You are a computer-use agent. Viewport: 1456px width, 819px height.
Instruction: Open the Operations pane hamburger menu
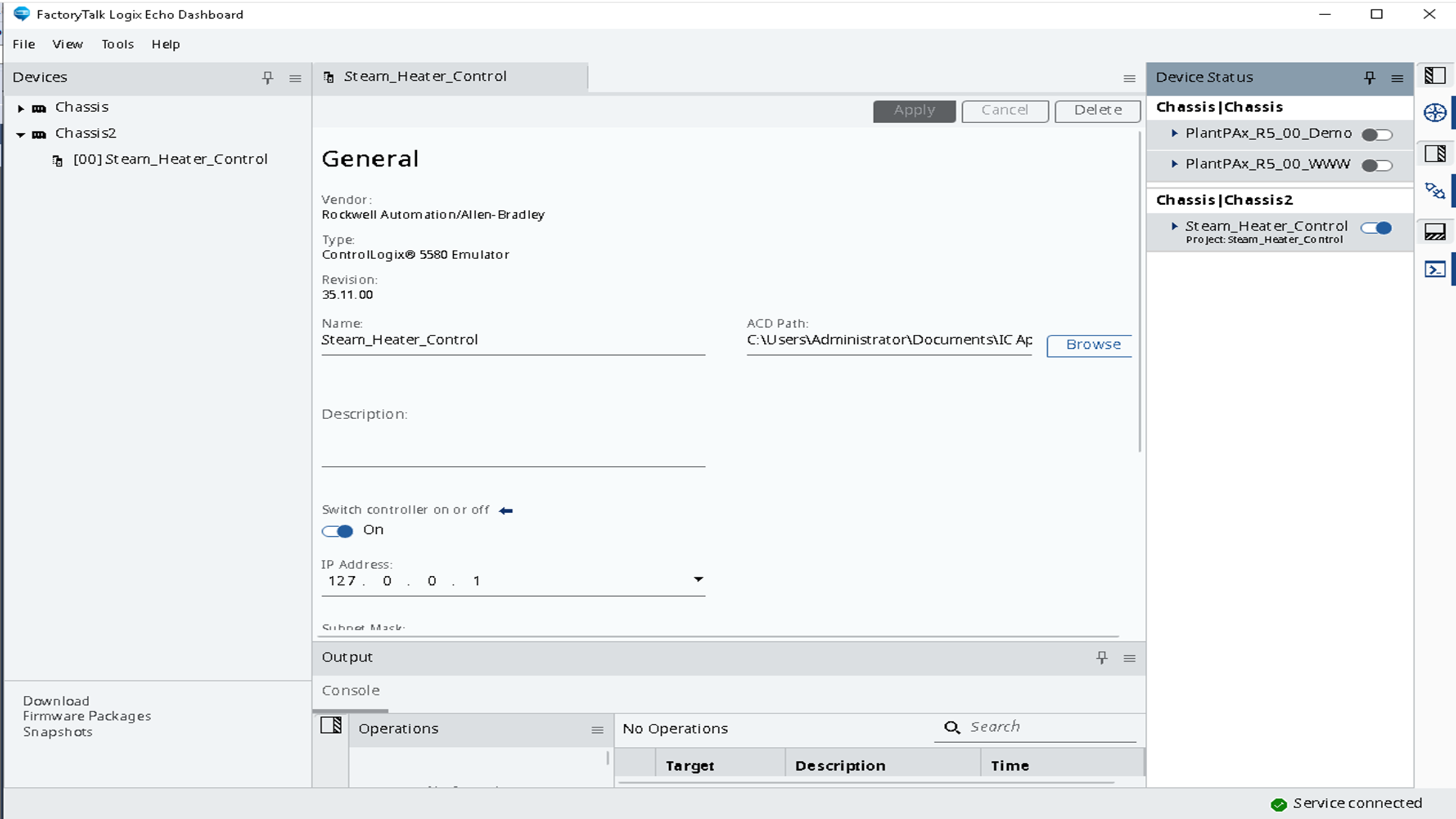pos(598,730)
